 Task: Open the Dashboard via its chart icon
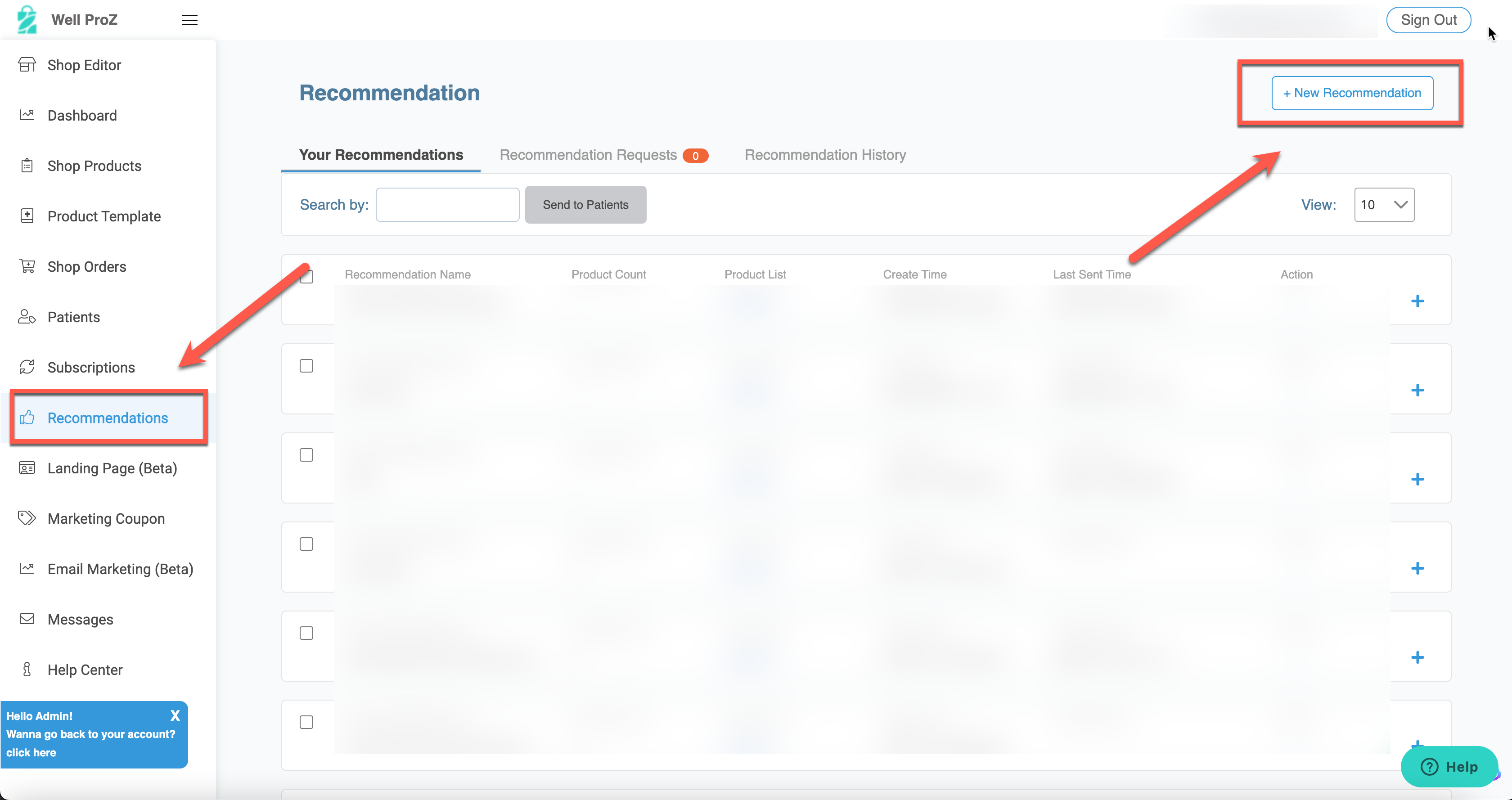27,115
